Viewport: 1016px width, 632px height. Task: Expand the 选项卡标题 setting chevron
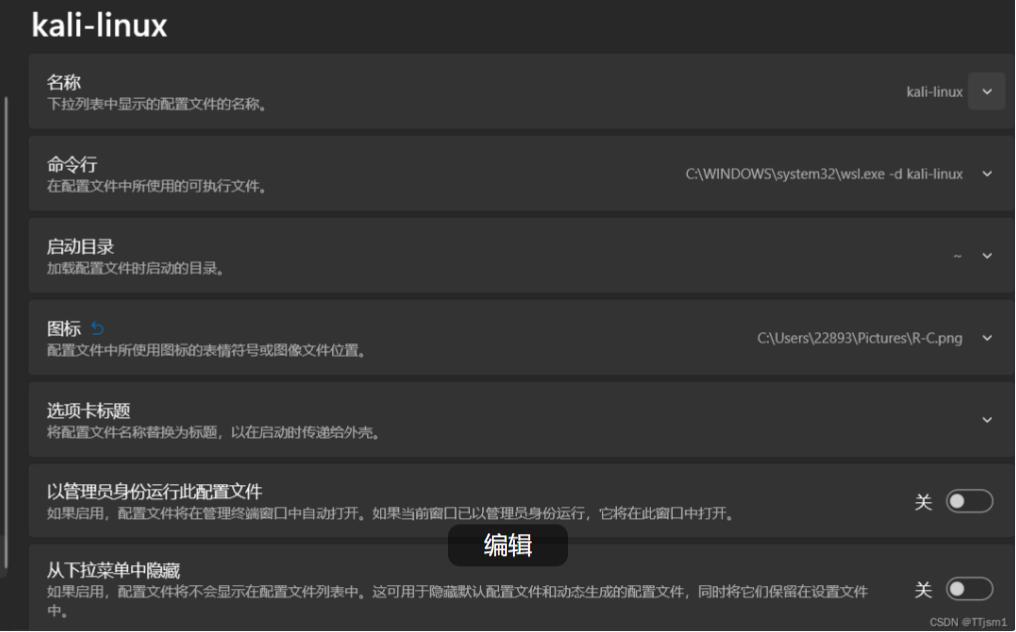click(x=986, y=420)
